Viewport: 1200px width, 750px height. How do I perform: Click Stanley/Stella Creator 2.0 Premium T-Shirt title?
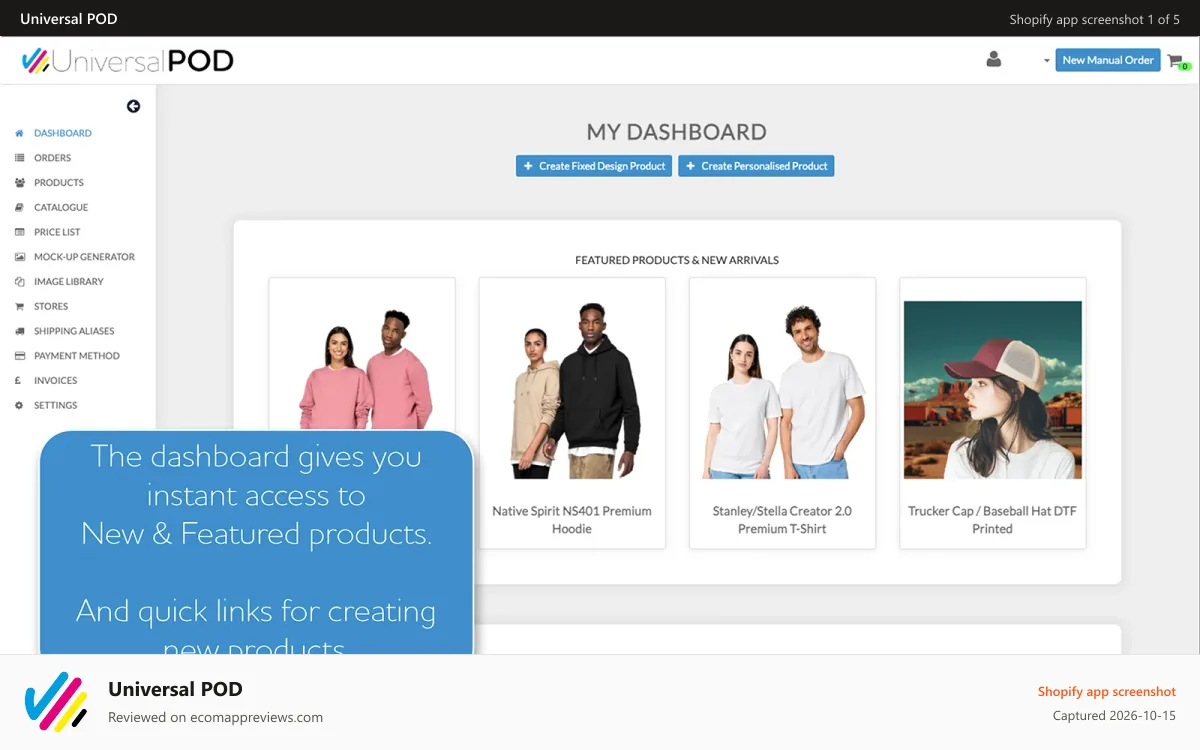click(x=782, y=520)
